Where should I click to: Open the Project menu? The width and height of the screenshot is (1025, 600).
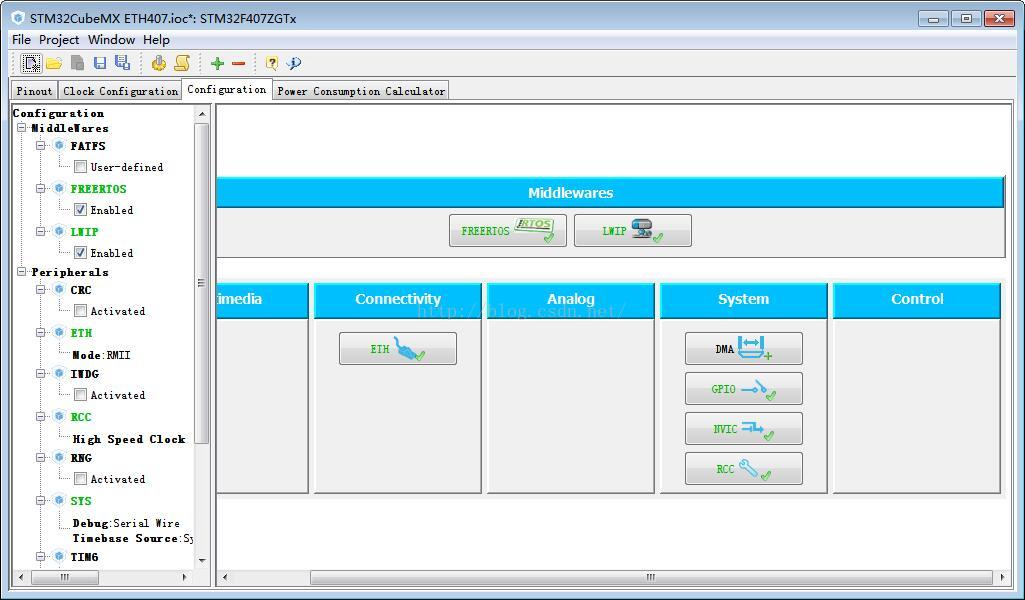click(x=62, y=39)
